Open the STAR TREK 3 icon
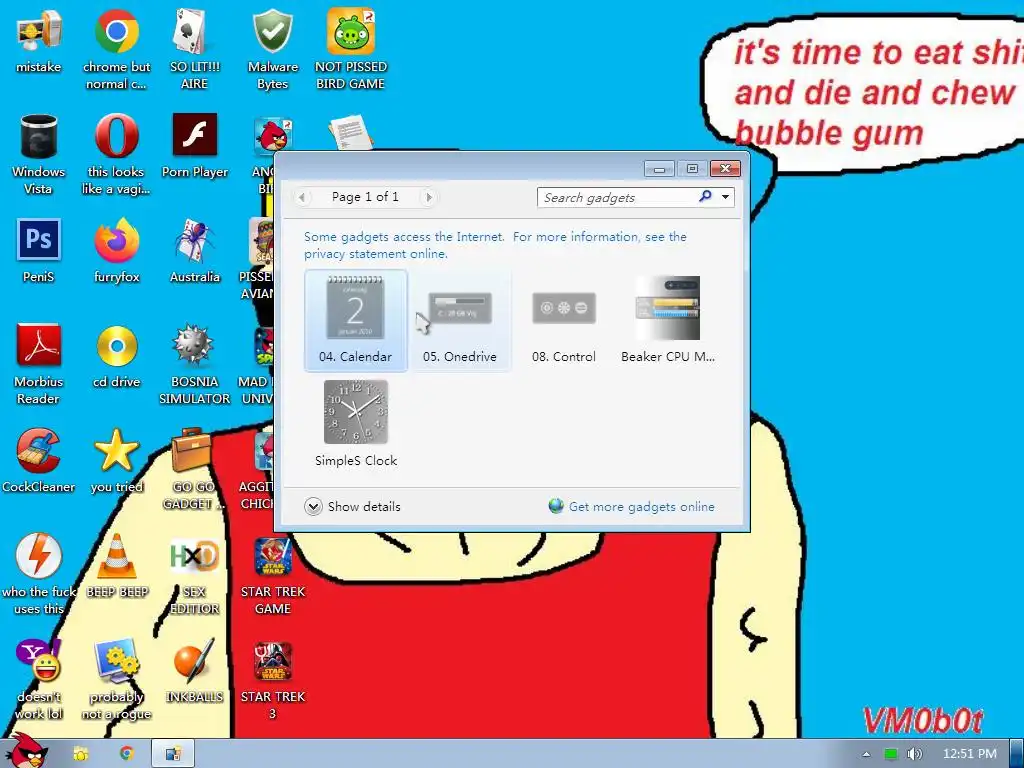Screen dimensions: 1024x768 (272, 680)
